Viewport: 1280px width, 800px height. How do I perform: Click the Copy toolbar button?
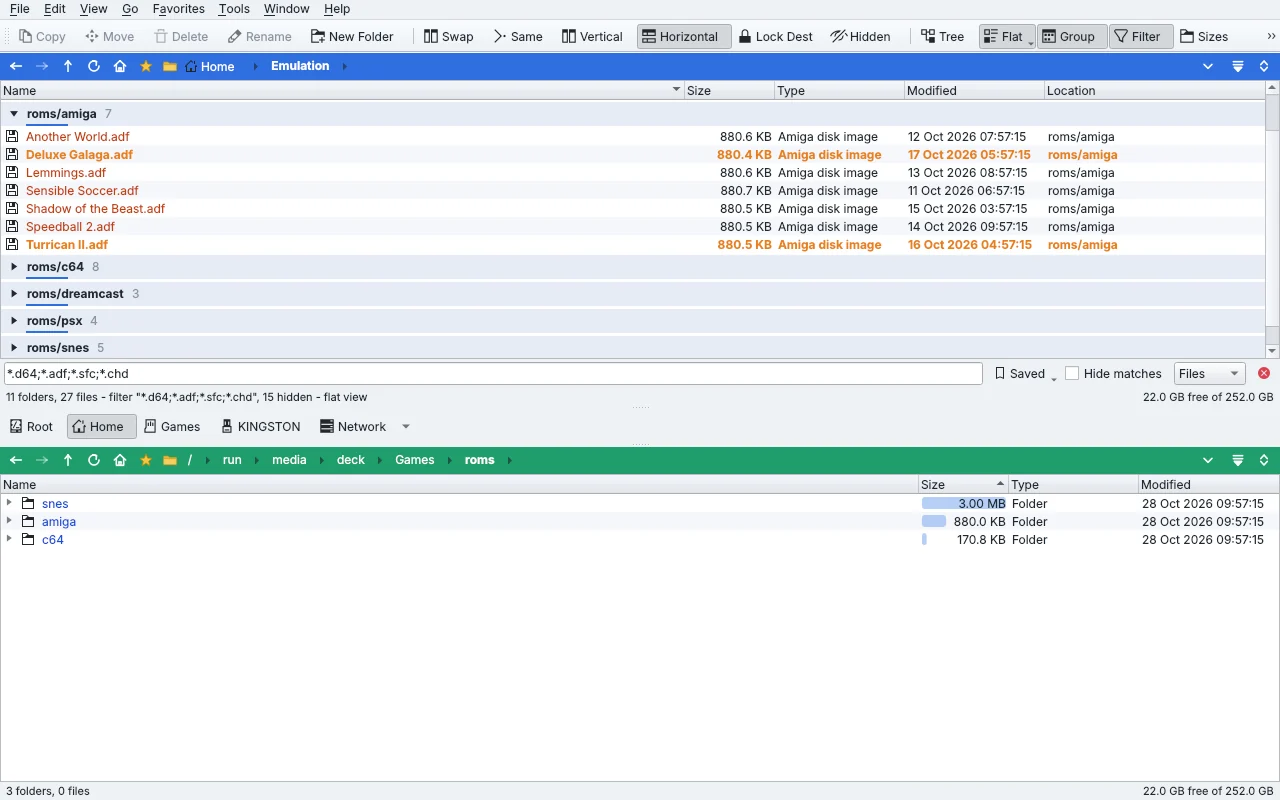tap(42, 37)
